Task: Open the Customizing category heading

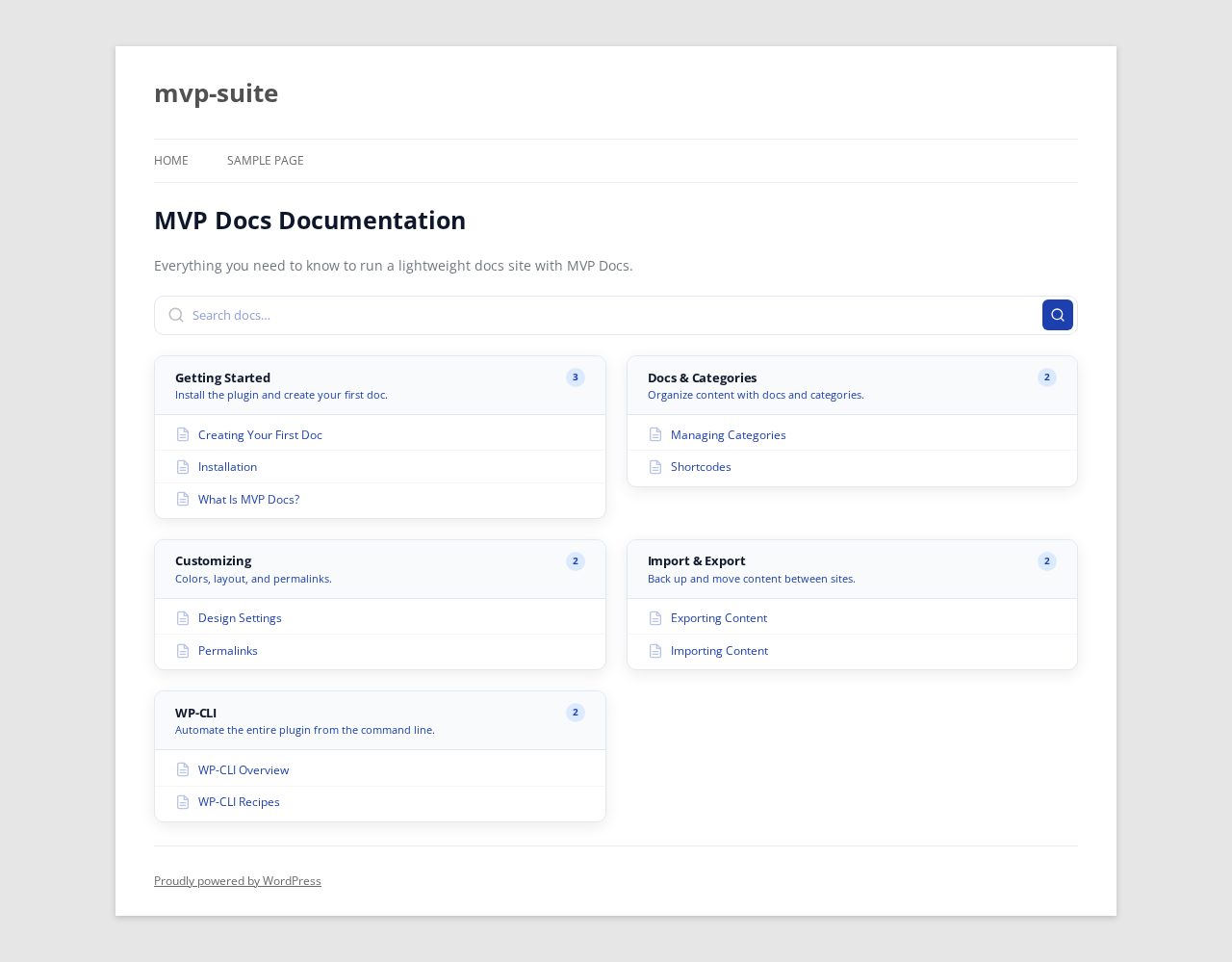Action: click(x=213, y=560)
